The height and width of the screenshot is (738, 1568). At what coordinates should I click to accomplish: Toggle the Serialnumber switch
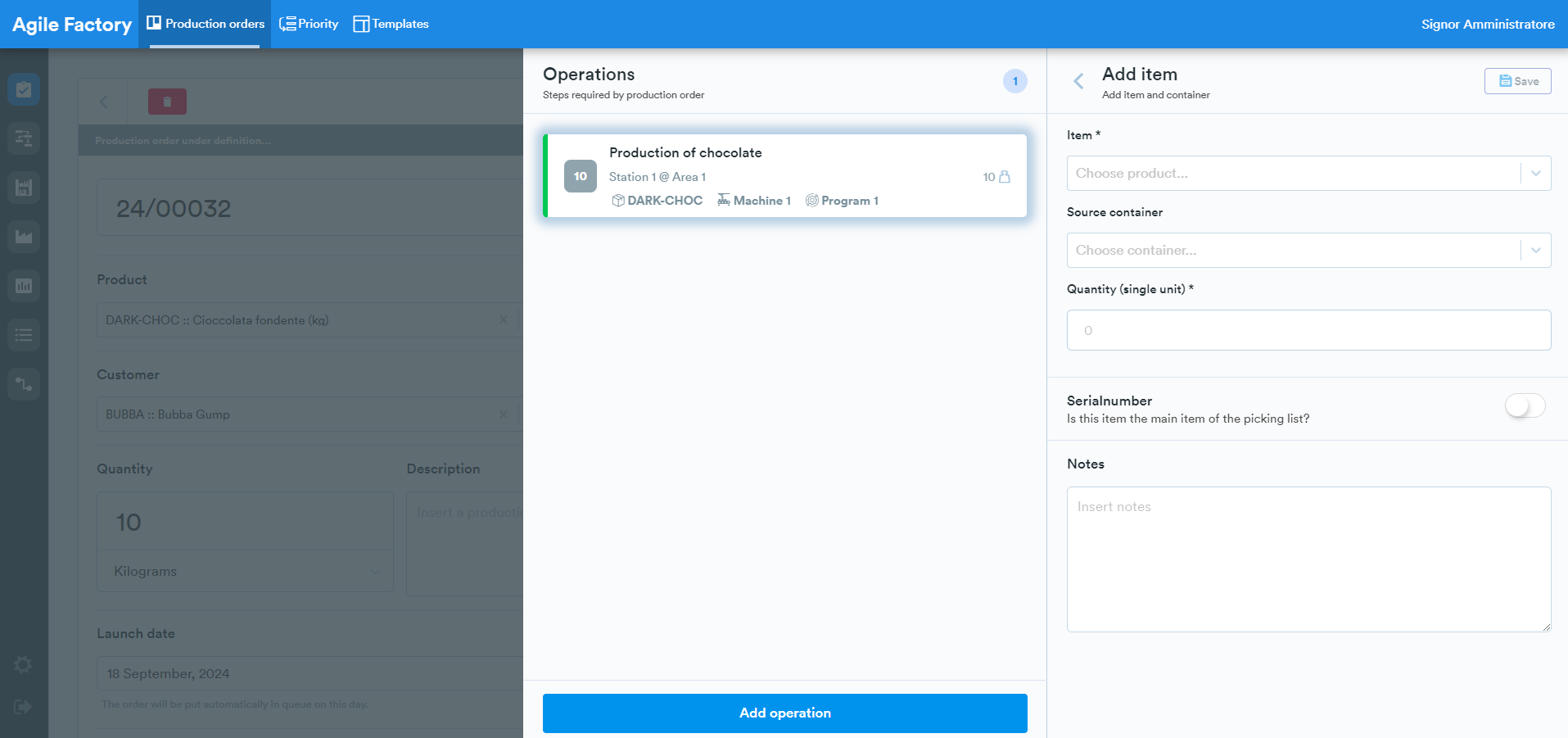(1525, 405)
